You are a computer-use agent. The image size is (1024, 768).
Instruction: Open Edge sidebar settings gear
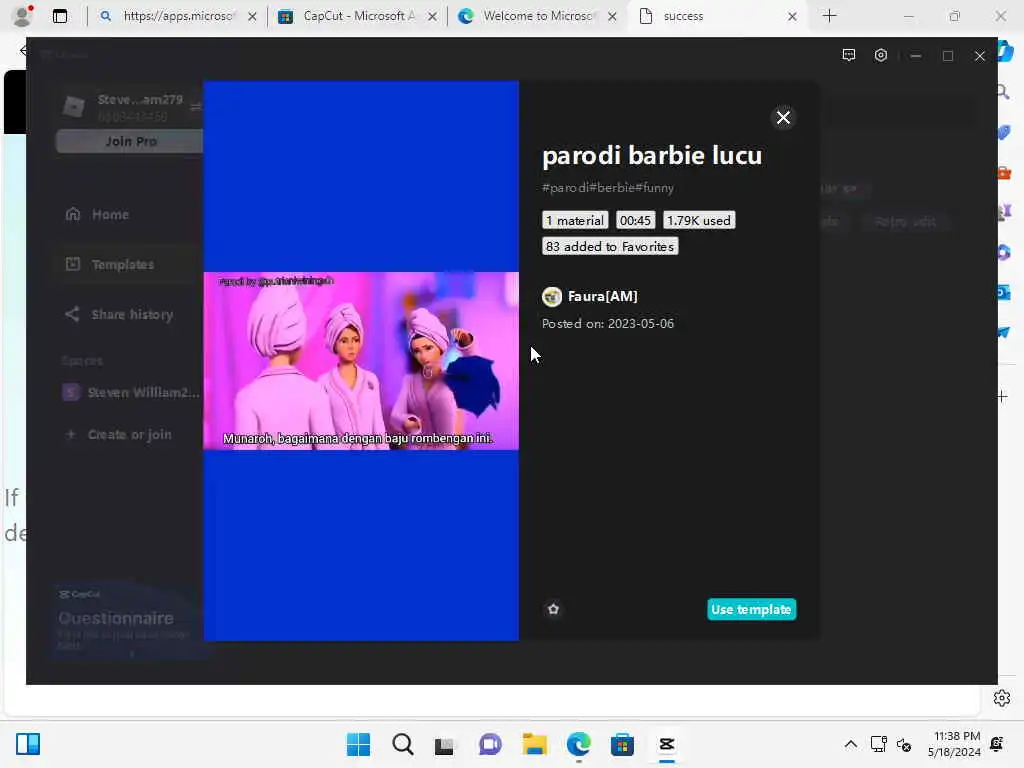[1002, 698]
